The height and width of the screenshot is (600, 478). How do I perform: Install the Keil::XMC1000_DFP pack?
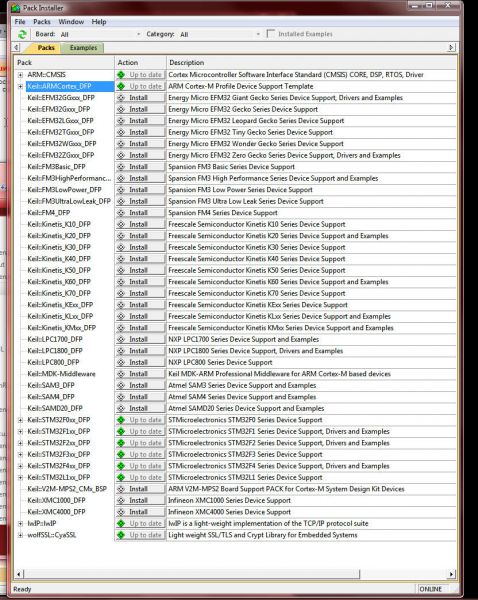click(x=140, y=501)
